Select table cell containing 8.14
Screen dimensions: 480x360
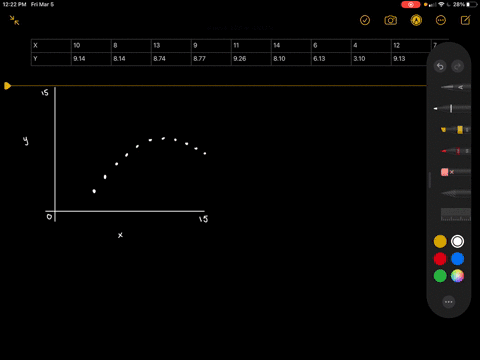click(x=131, y=59)
